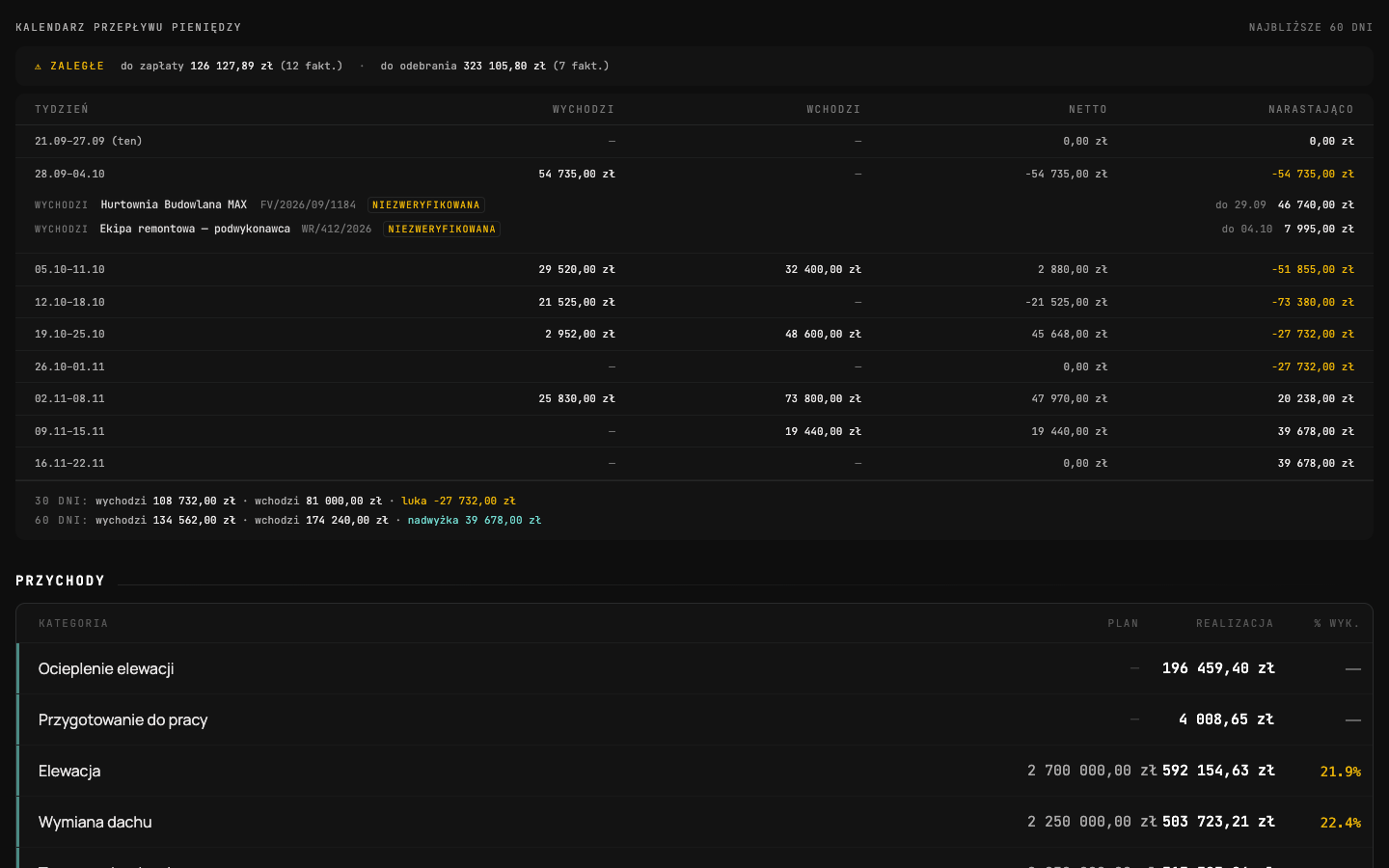Viewport: 1389px width, 868px height.
Task: Click the WCHODZI column header
Action: 833,110
